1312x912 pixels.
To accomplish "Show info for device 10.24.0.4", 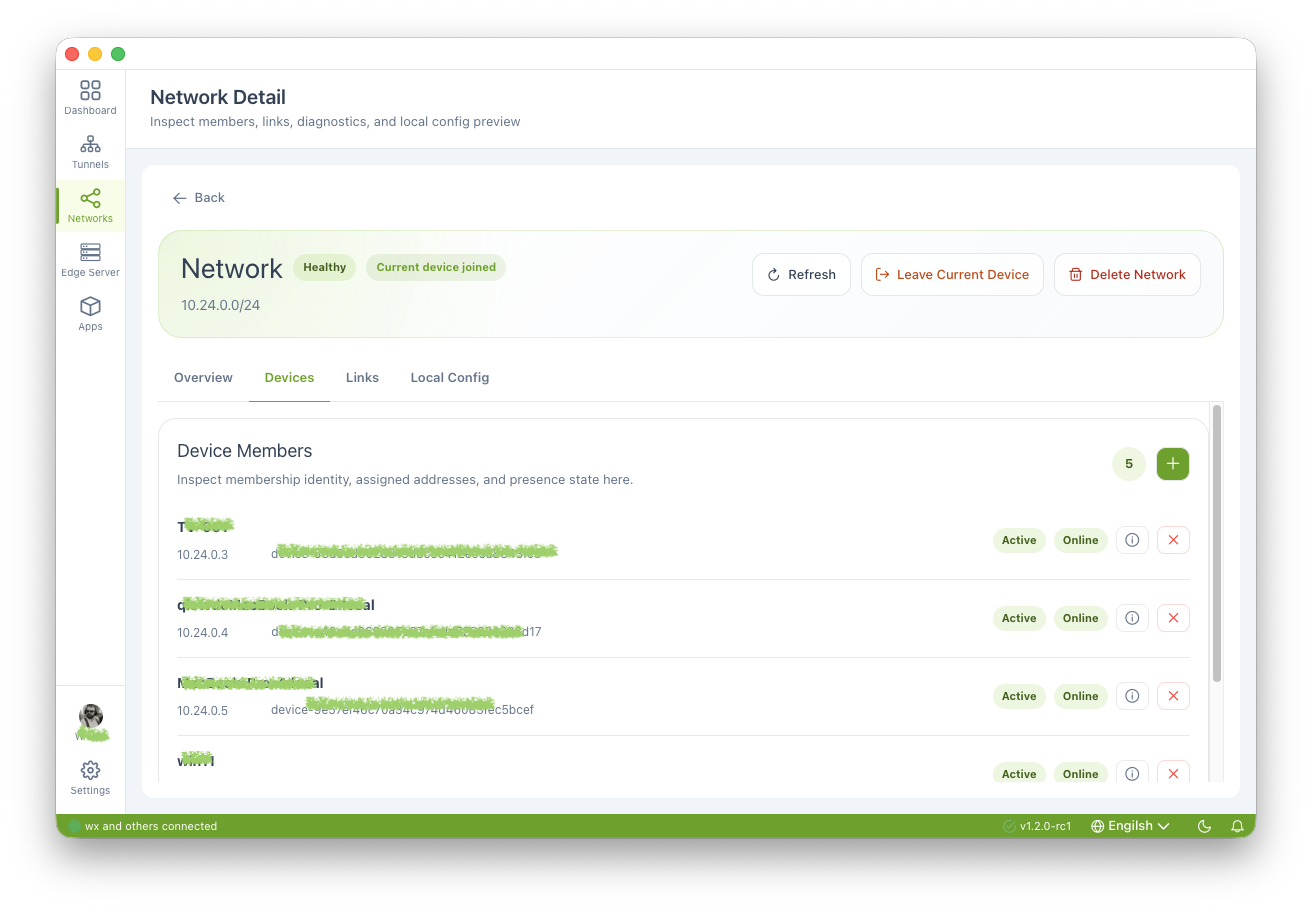I will (x=1132, y=618).
